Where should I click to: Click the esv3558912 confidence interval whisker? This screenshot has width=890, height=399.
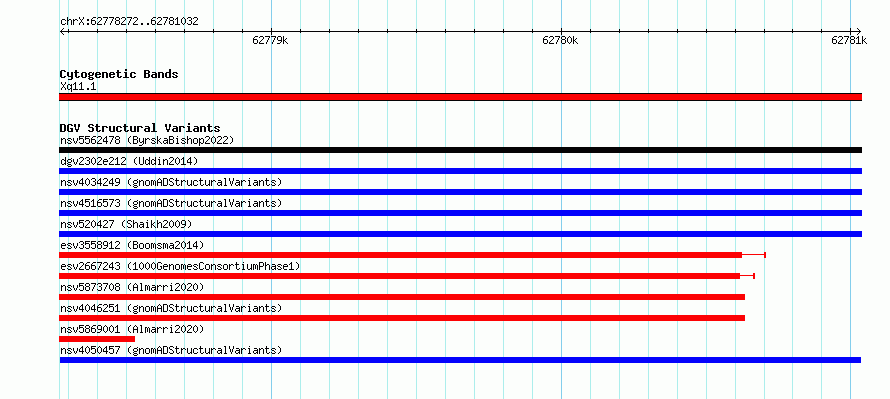pos(754,255)
